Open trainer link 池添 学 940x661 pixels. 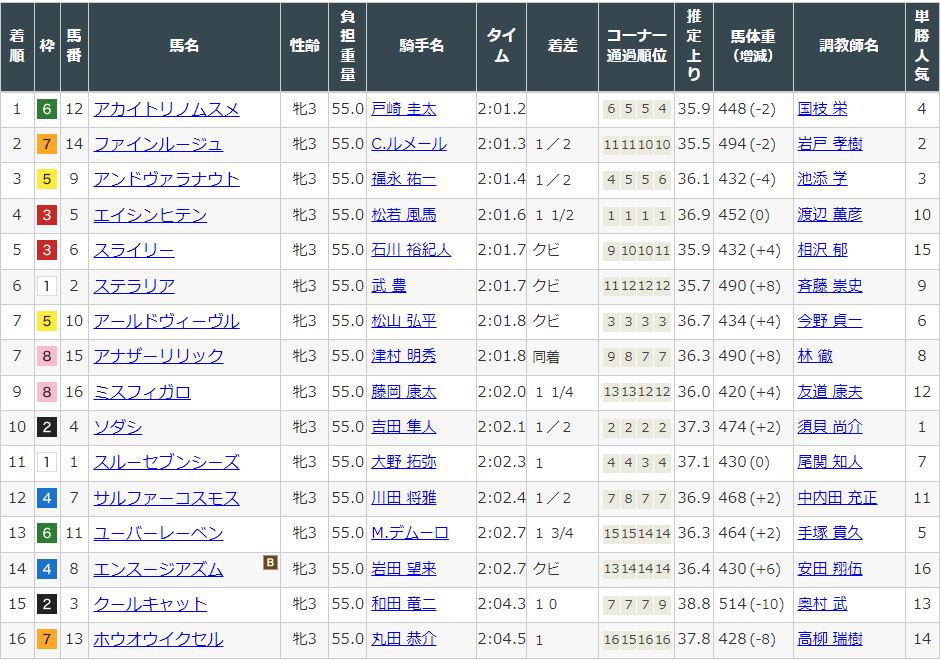click(x=822, y=179)
